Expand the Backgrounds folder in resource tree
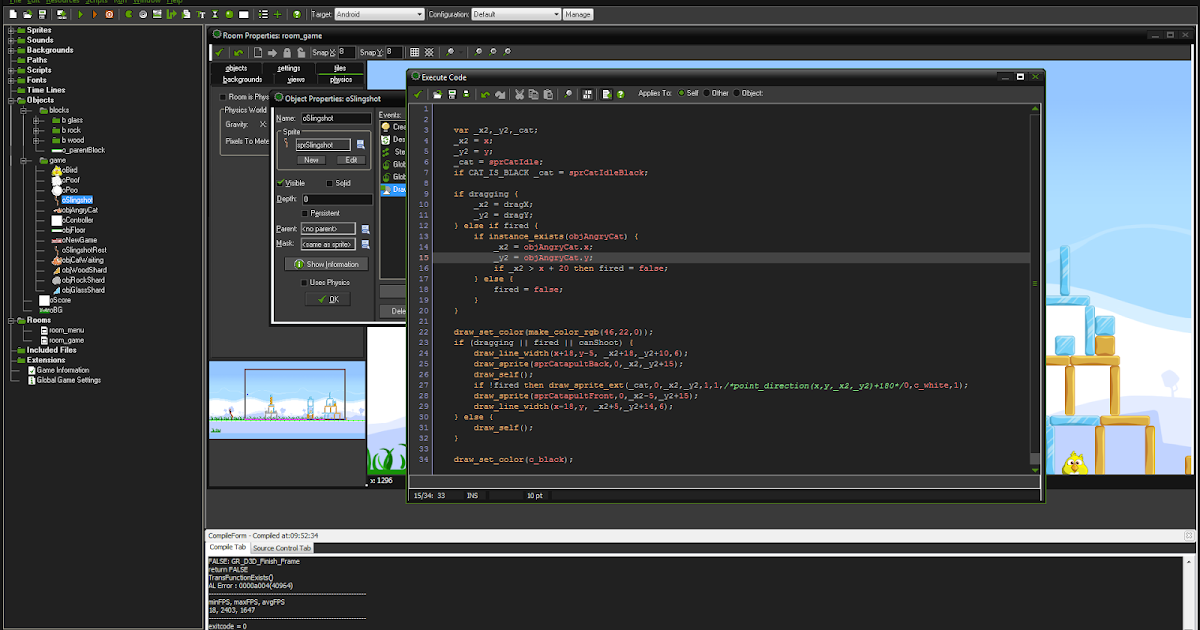 pos(11,50)
